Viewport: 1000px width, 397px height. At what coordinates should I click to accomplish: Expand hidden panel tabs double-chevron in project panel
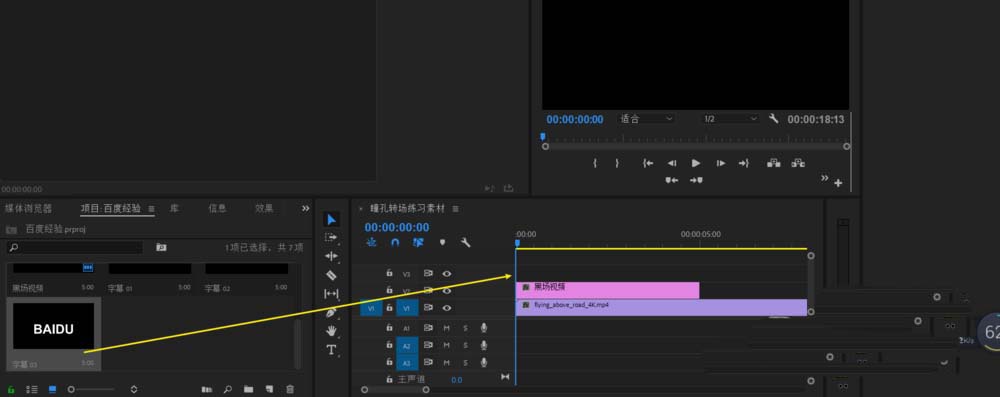click(x=305, y=208)
